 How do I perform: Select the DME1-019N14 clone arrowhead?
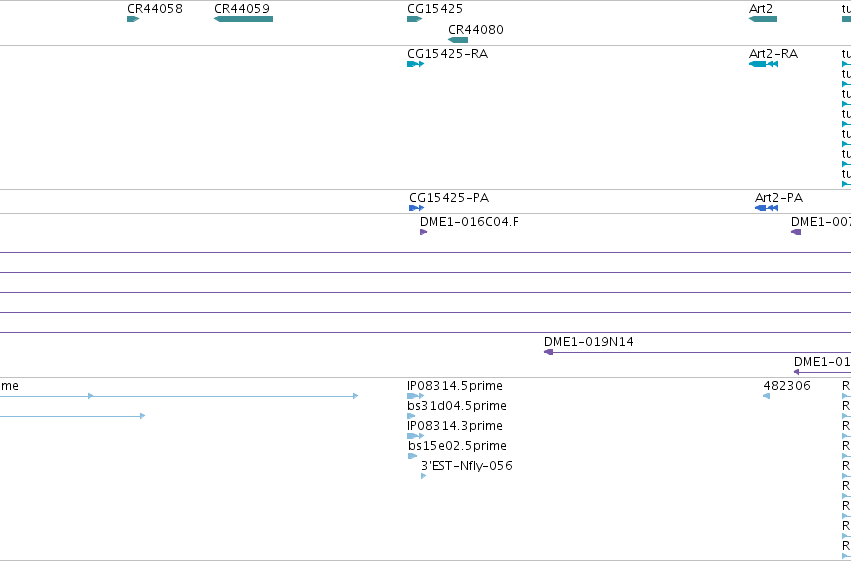pos(548,352)
